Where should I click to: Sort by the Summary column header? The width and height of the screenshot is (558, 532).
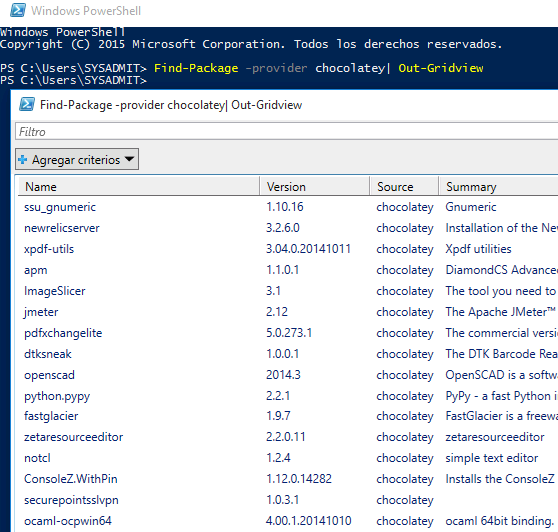(498, 186)
